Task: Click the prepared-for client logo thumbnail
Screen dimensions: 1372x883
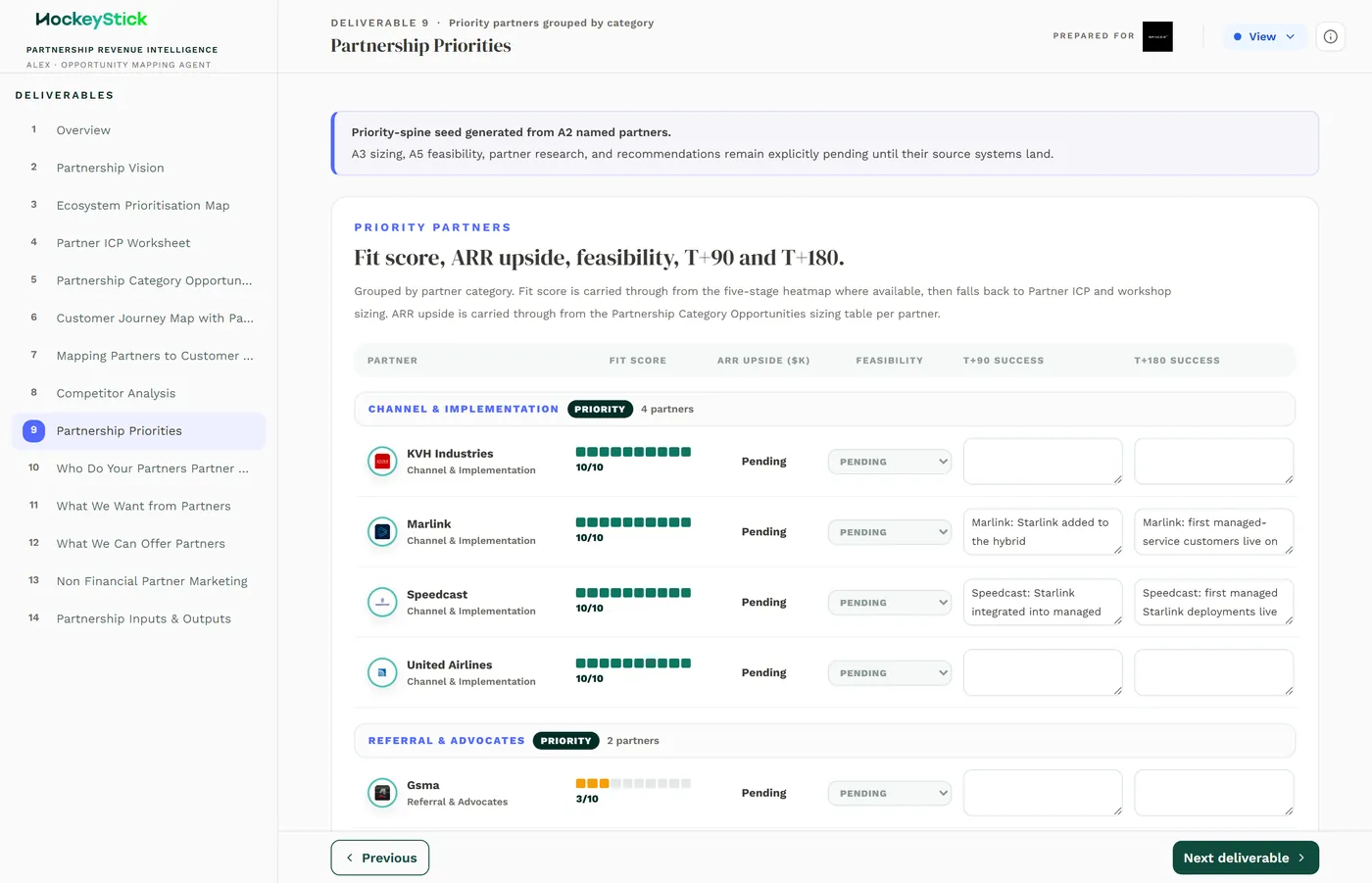Action: (1157, 36)
